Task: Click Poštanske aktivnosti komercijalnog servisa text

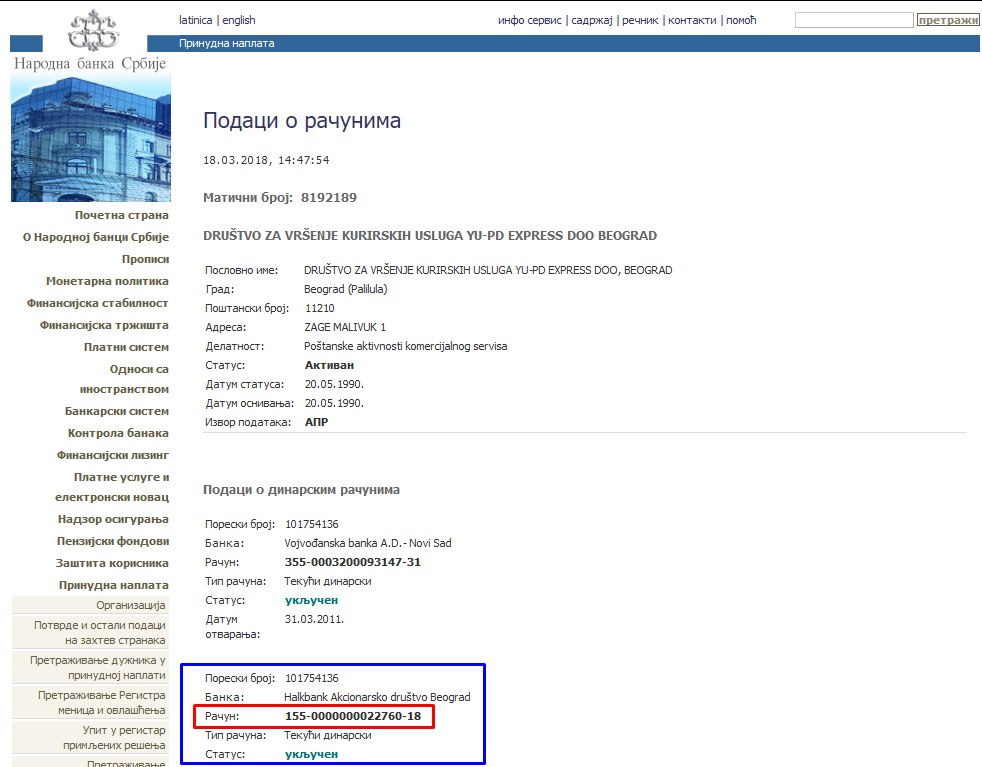Action: pyautogui.click(x=406, y=346)
